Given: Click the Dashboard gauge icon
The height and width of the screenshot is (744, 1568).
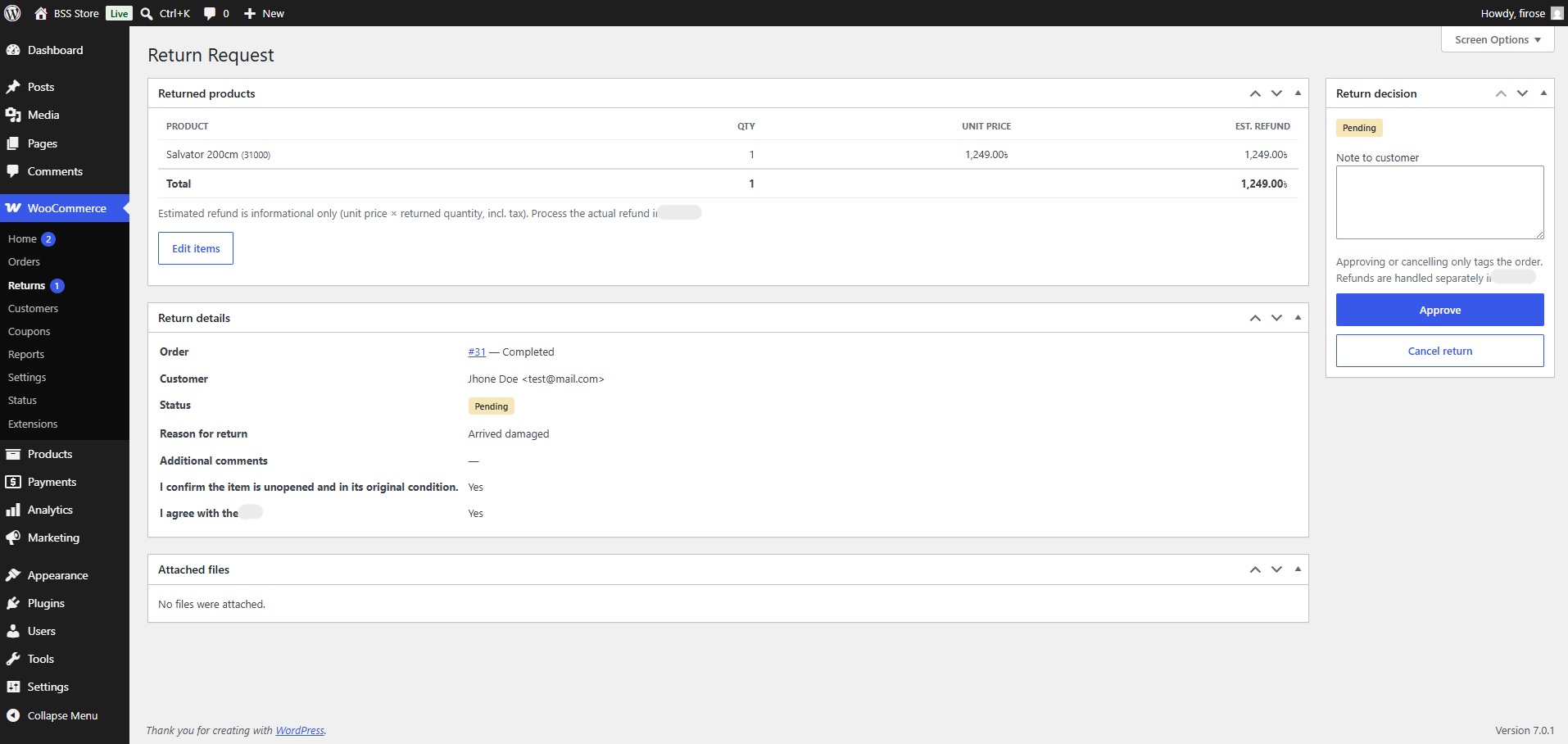Looking at the screenshot, I should (13, 50).
